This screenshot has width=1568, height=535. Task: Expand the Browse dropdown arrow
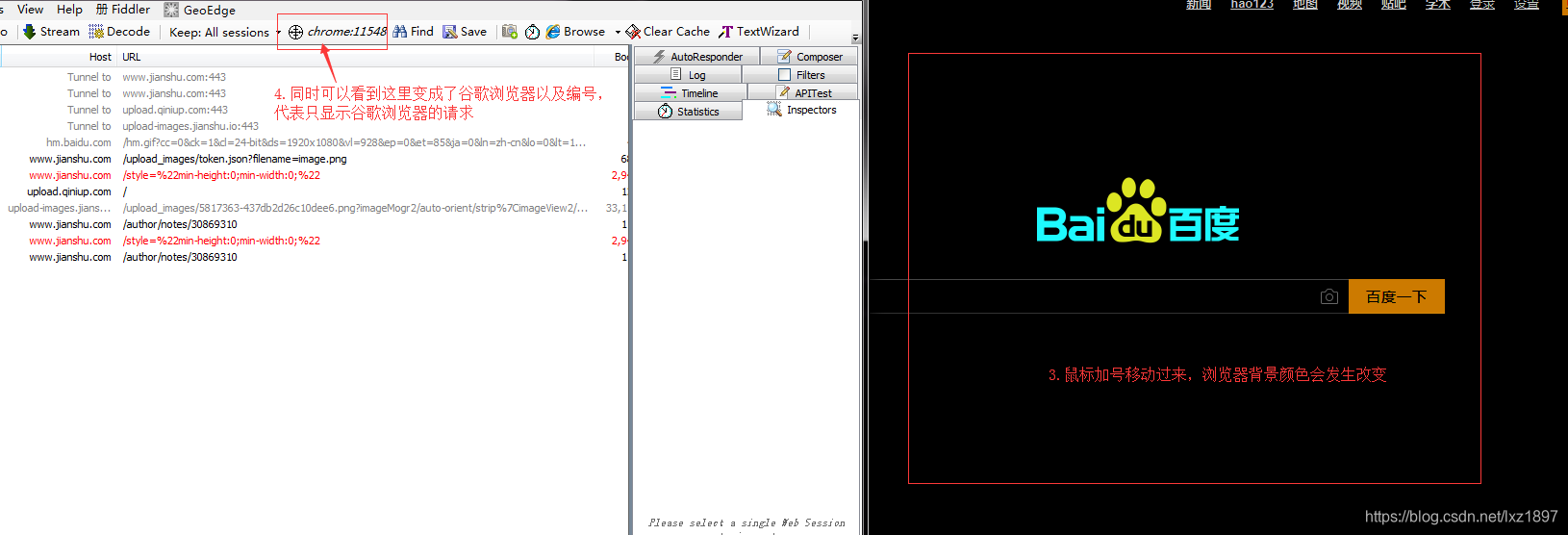(618, 32)
